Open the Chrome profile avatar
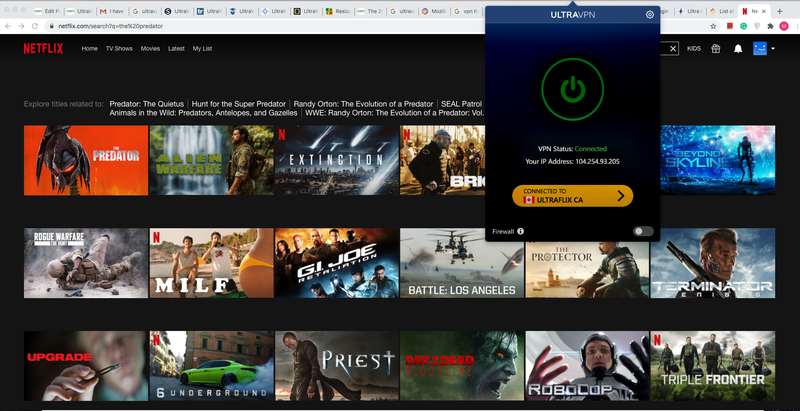Viewport: 800px width, 411px height. [784, 26]
